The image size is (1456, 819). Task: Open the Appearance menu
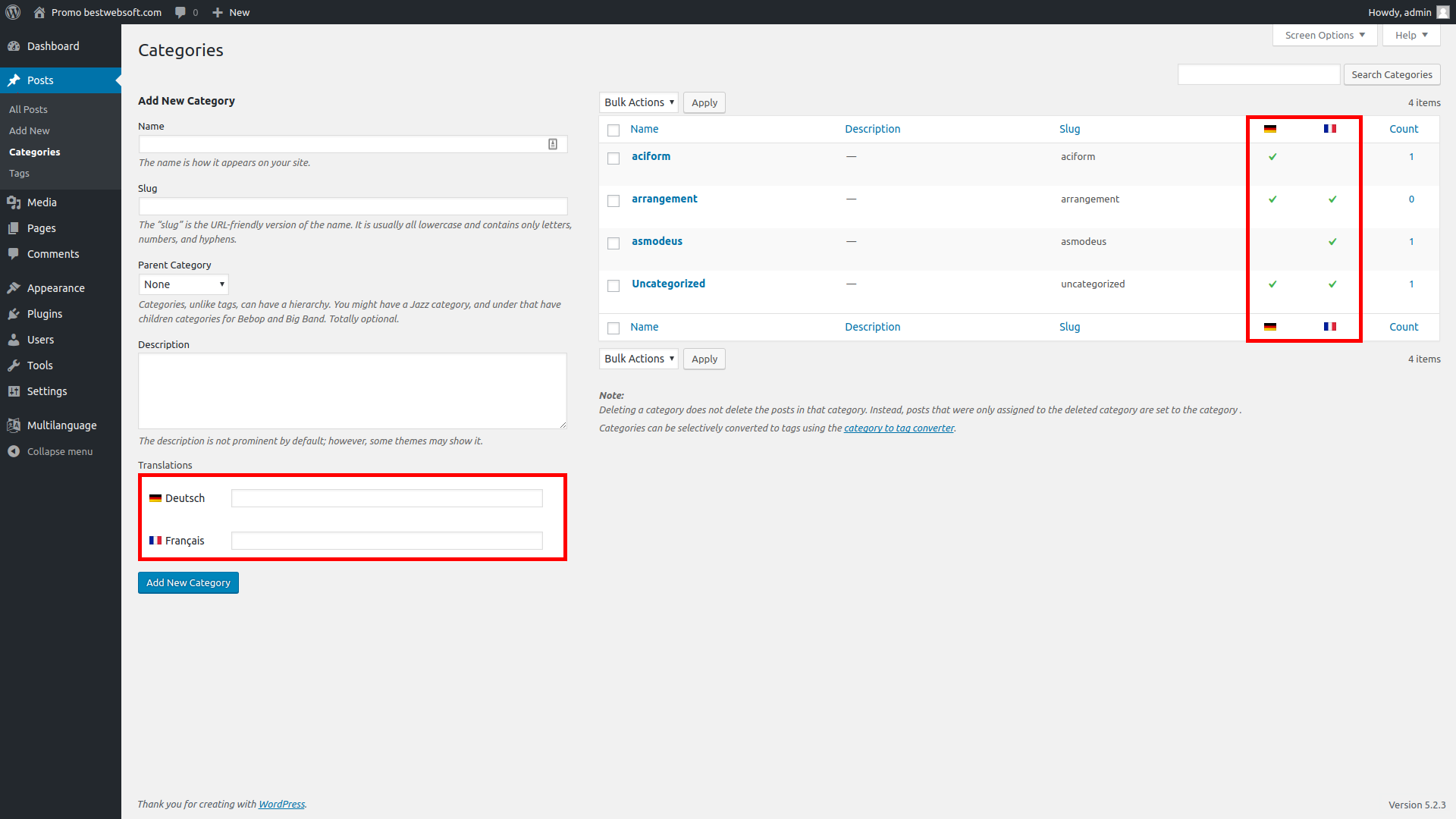click(55, 288)
